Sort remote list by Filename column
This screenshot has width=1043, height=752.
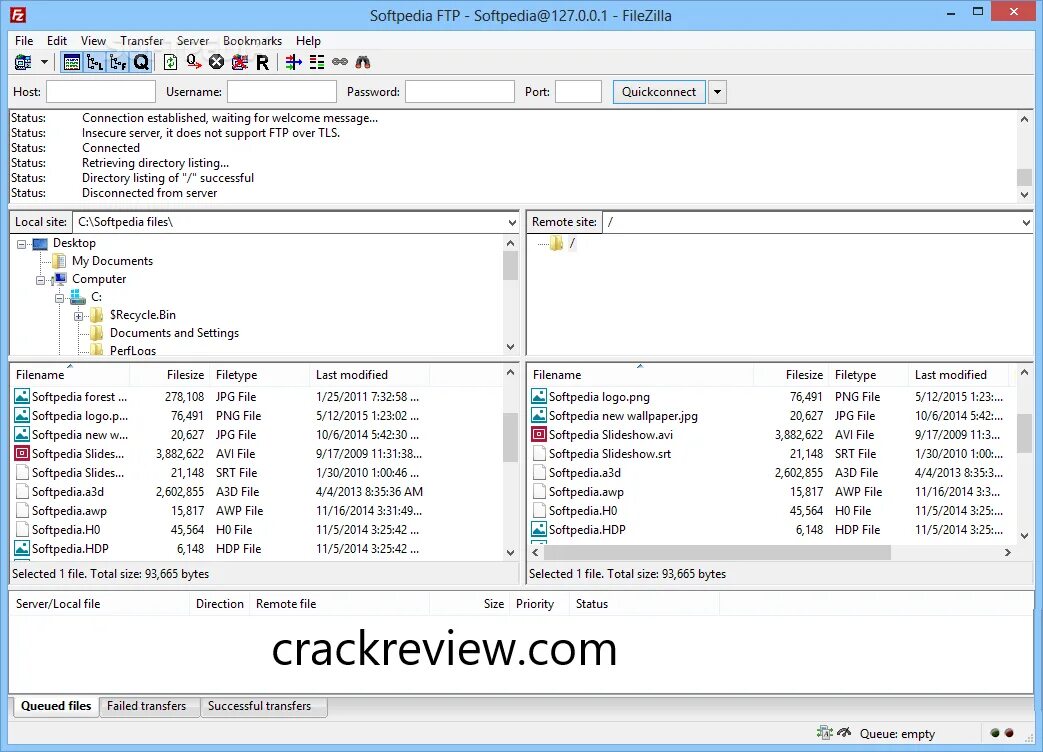(640, 375)
